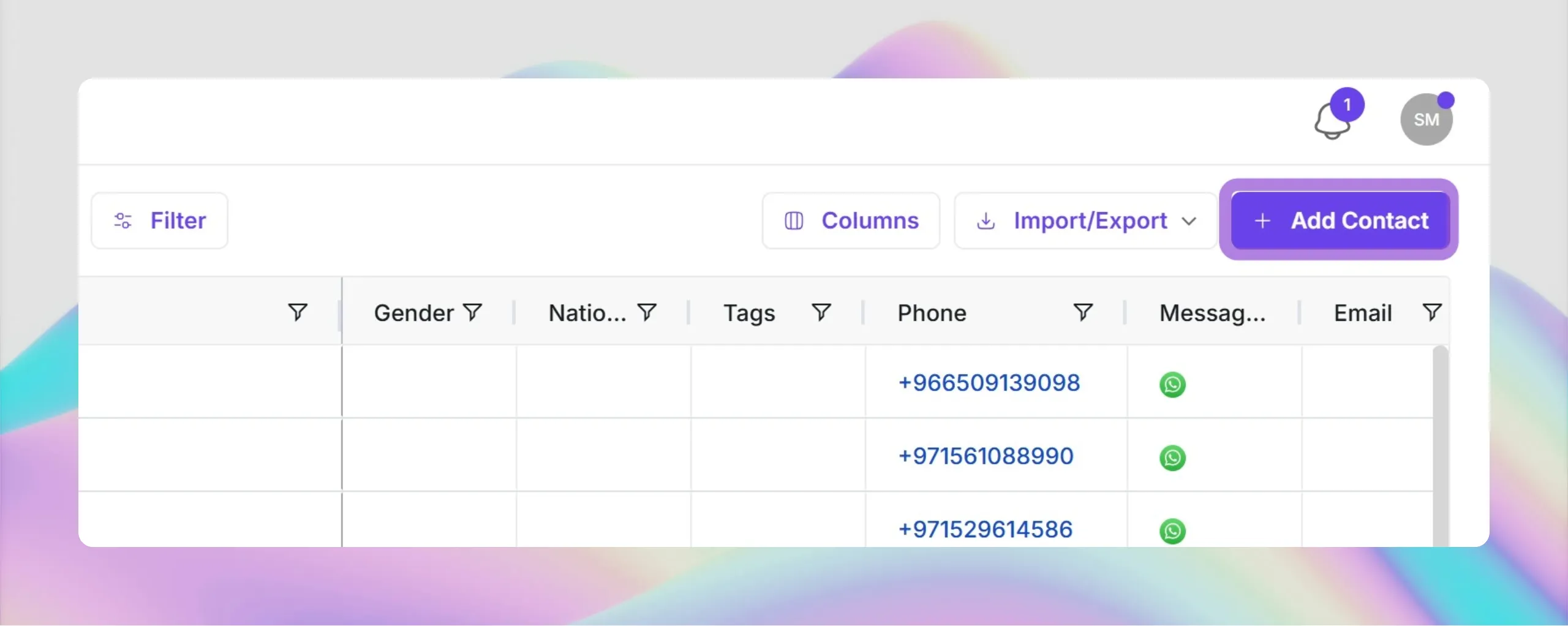The width and height of the screenshot is (1568, 626).
Task: Open WhatsApp for contact +971561088990
Action: [1172, 458]
